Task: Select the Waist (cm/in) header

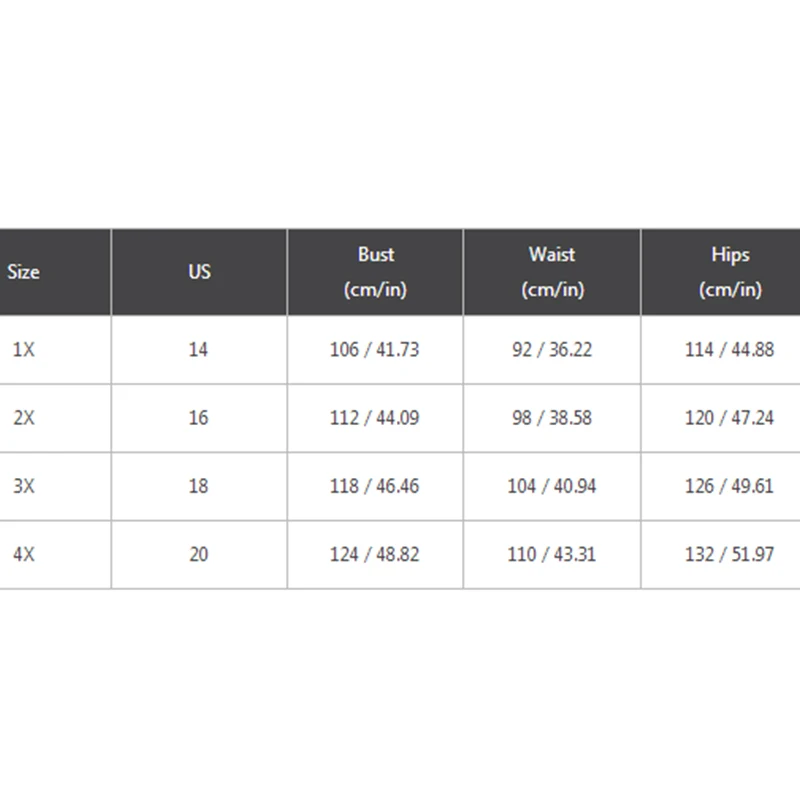Action: (x=552, y=272)
